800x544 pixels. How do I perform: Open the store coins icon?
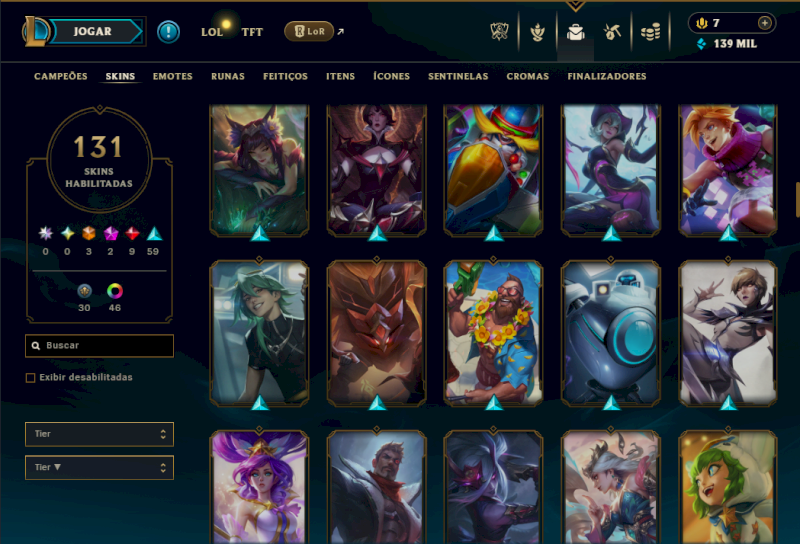651,32
